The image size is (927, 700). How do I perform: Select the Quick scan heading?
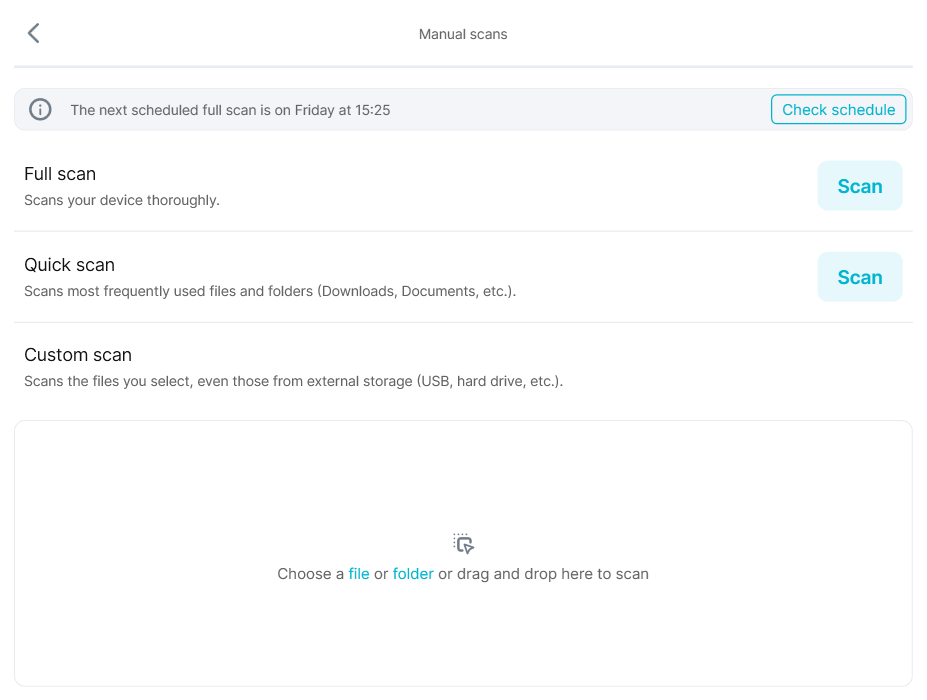tap(69, 265)
